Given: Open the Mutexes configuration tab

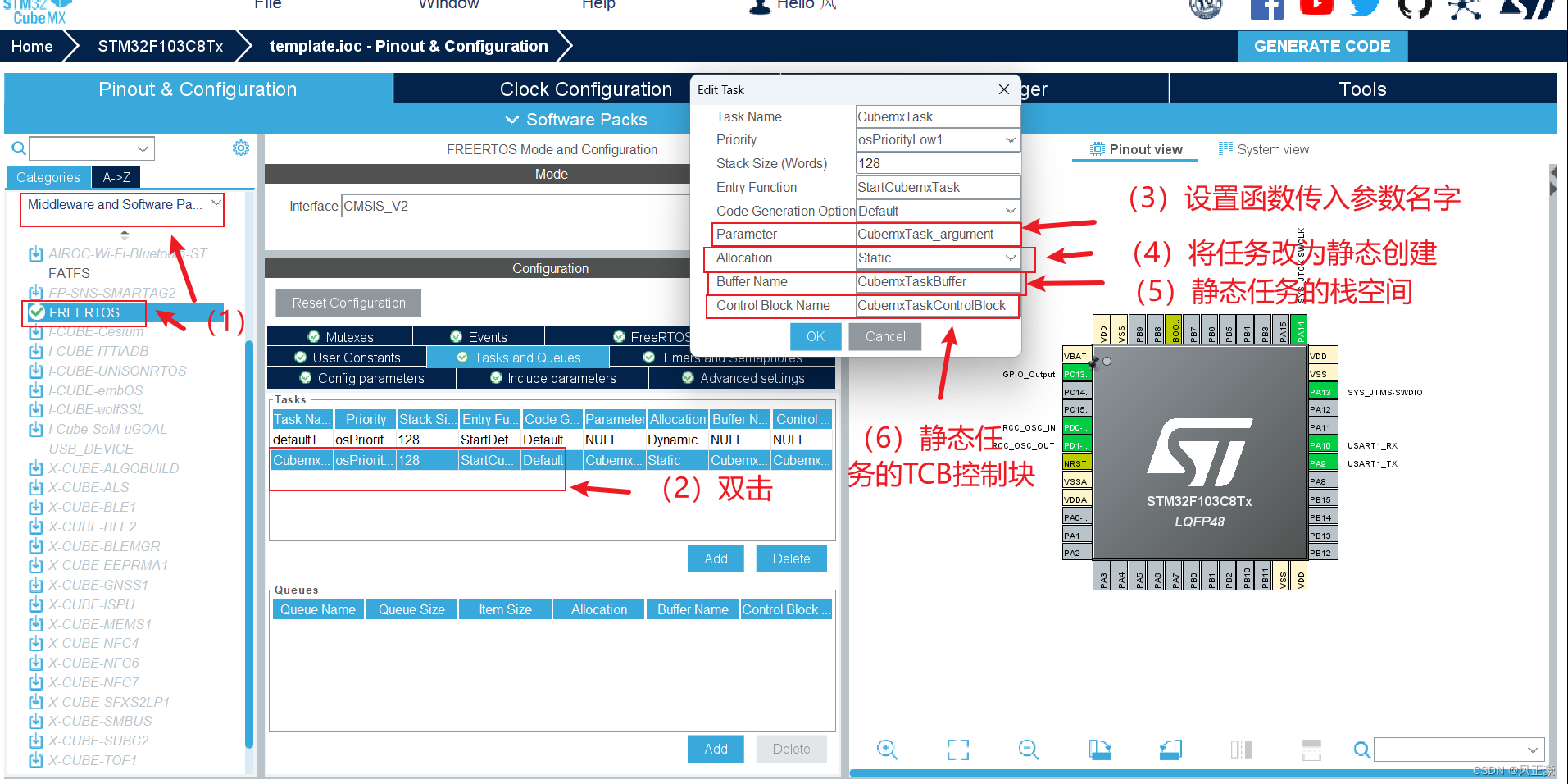Looking at the screenshot, I should coord(340,337).
